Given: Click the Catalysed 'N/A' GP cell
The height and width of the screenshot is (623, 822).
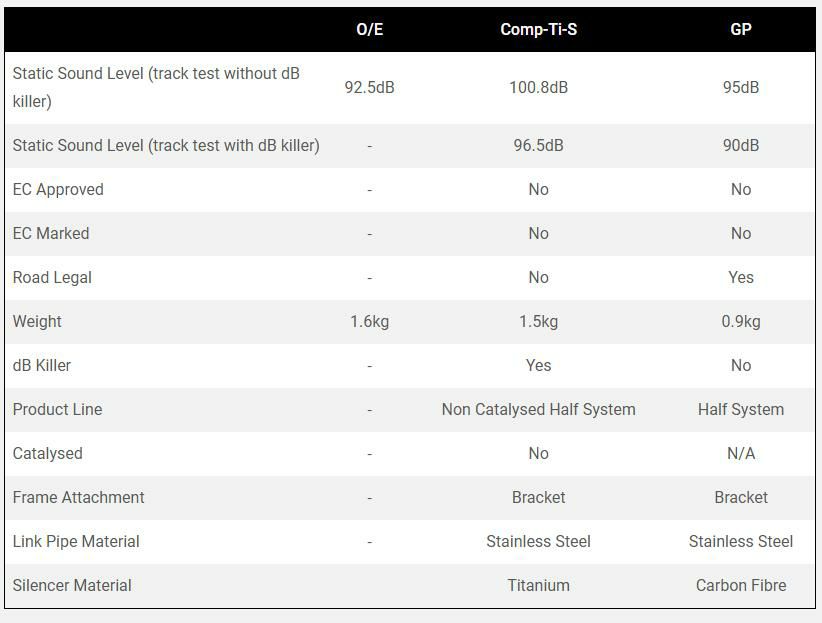Looking at the screenshot, I should coord(740,453).
